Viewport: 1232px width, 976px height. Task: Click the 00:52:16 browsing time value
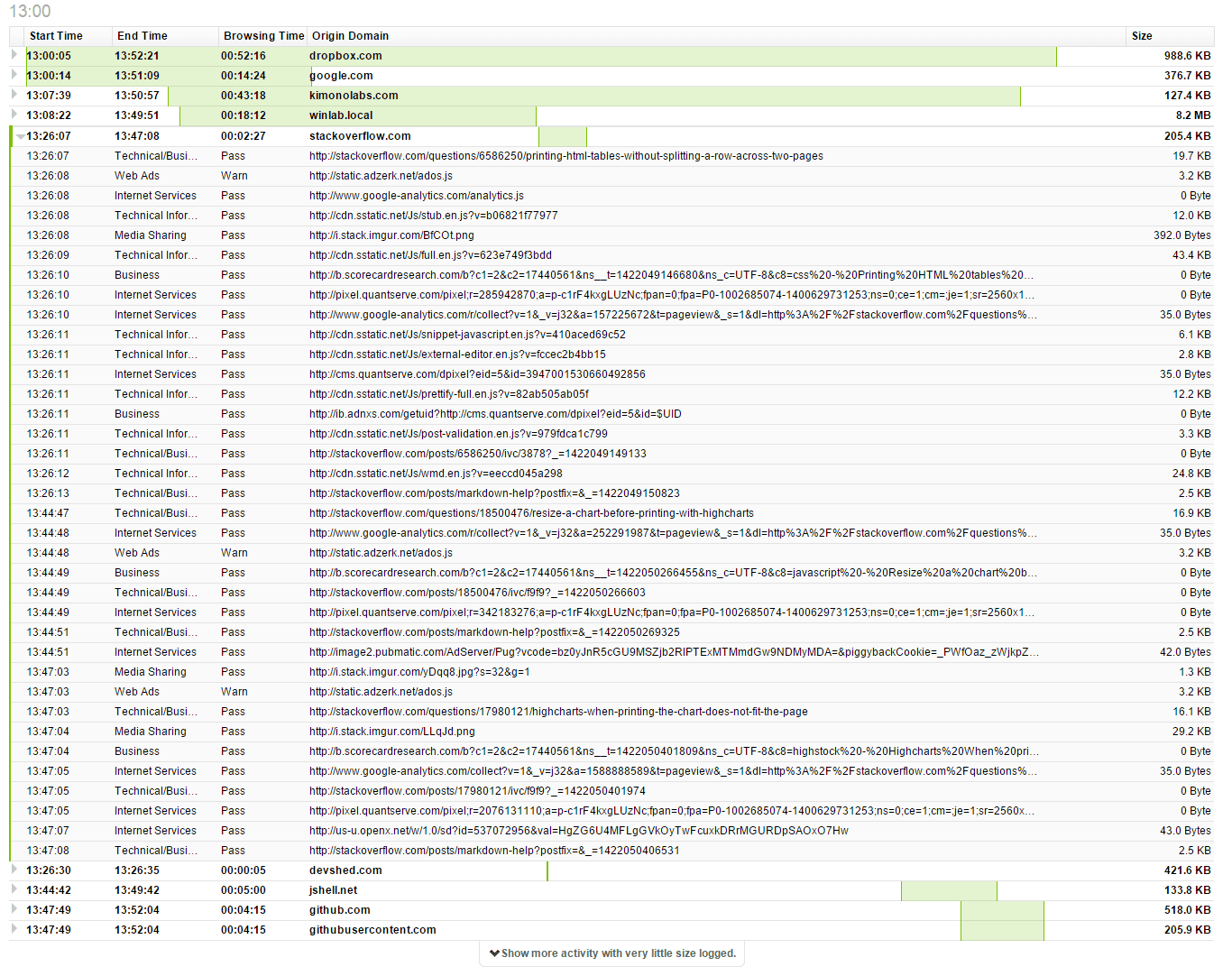click(x=244, y=56)
